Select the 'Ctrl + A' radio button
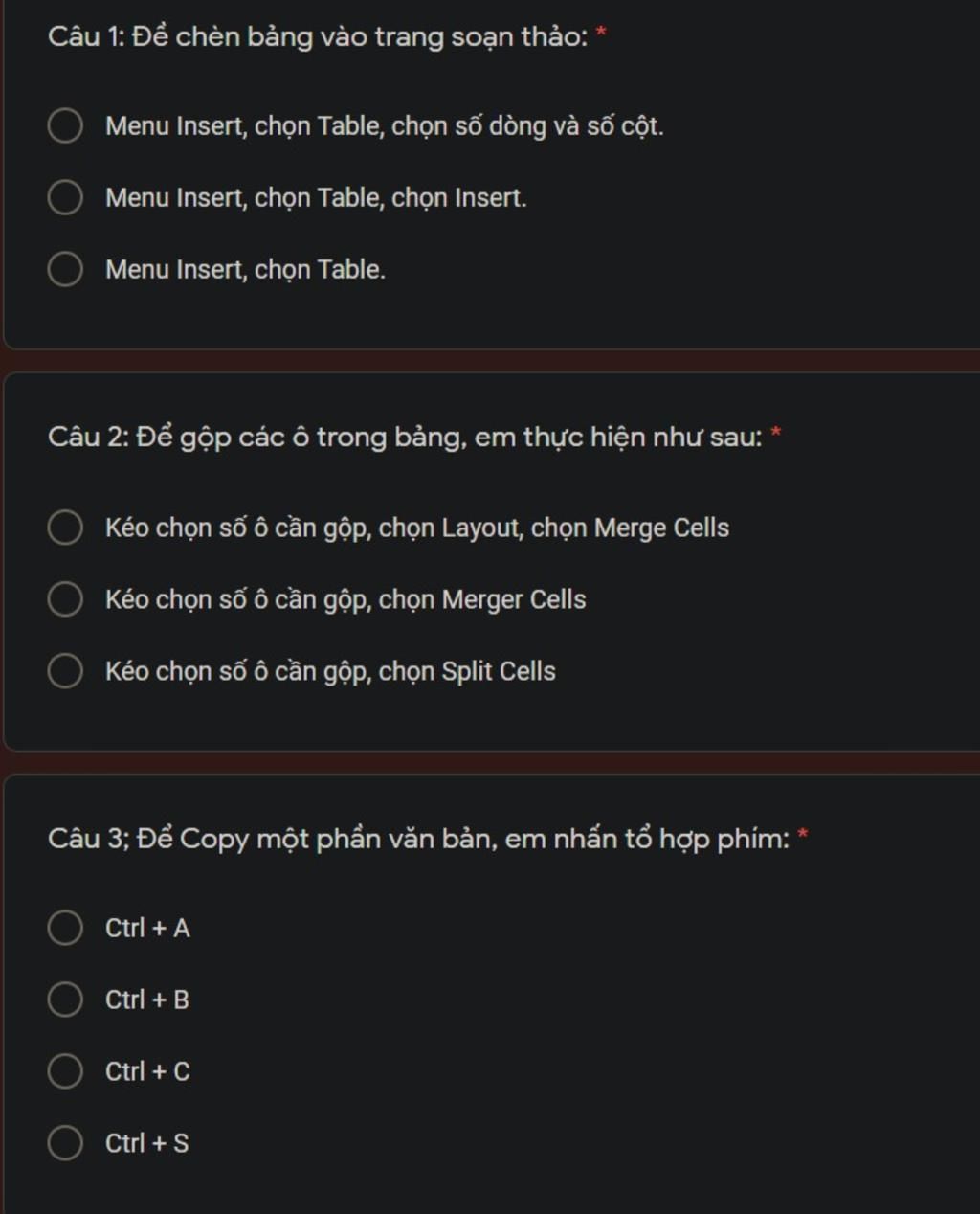The width and height of the screenshot is (980, 1214). click(65, 927)
